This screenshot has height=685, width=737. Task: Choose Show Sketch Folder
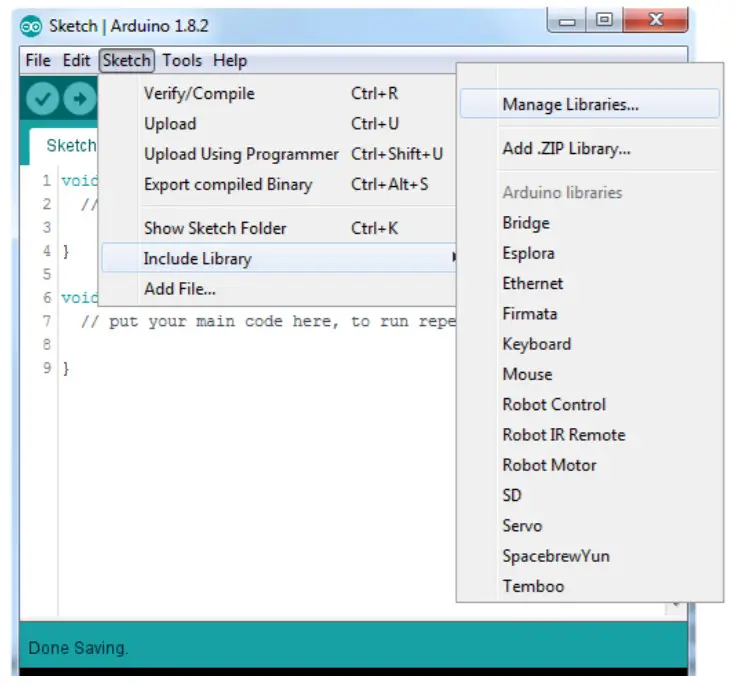[277, 228]
